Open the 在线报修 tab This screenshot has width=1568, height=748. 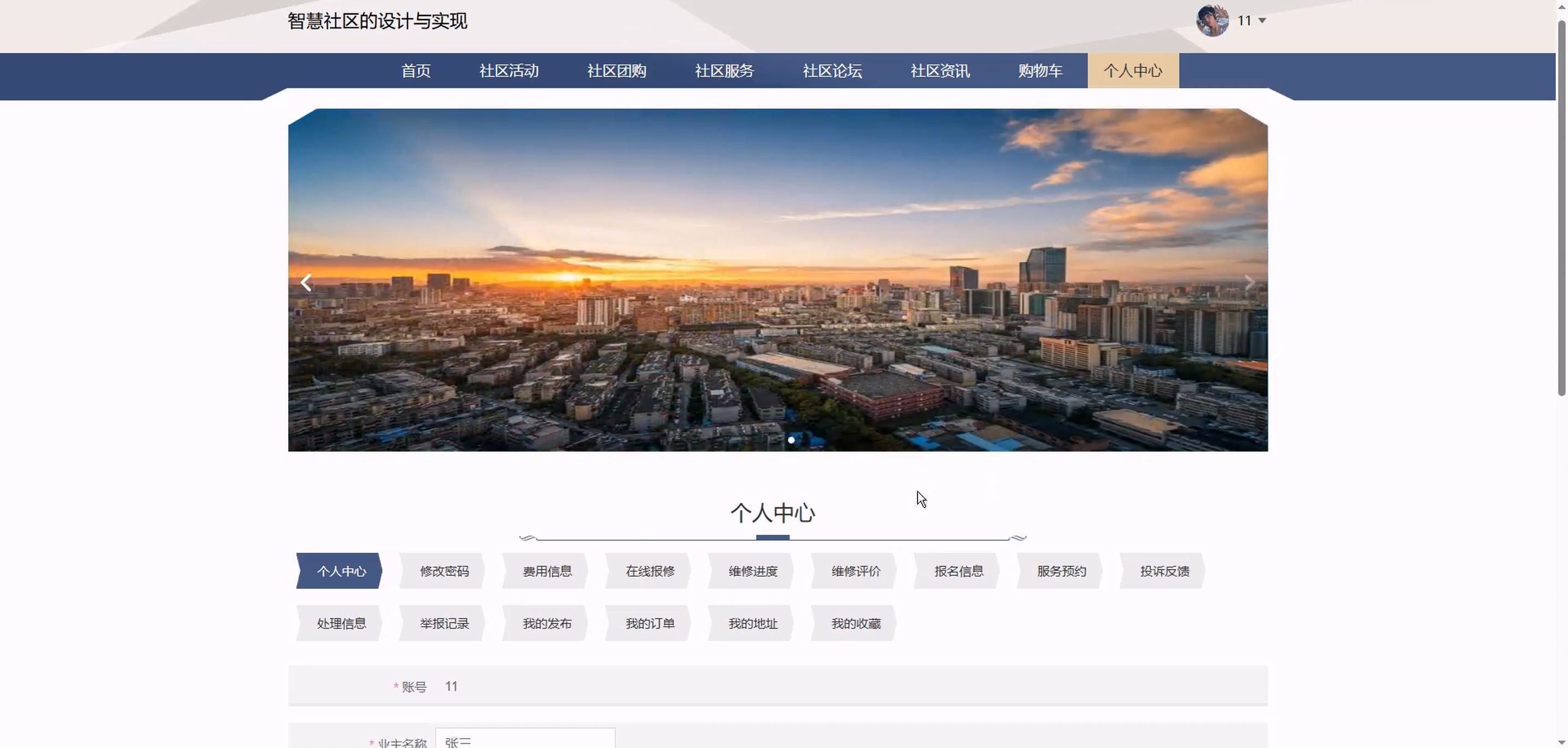coord(650,571)
